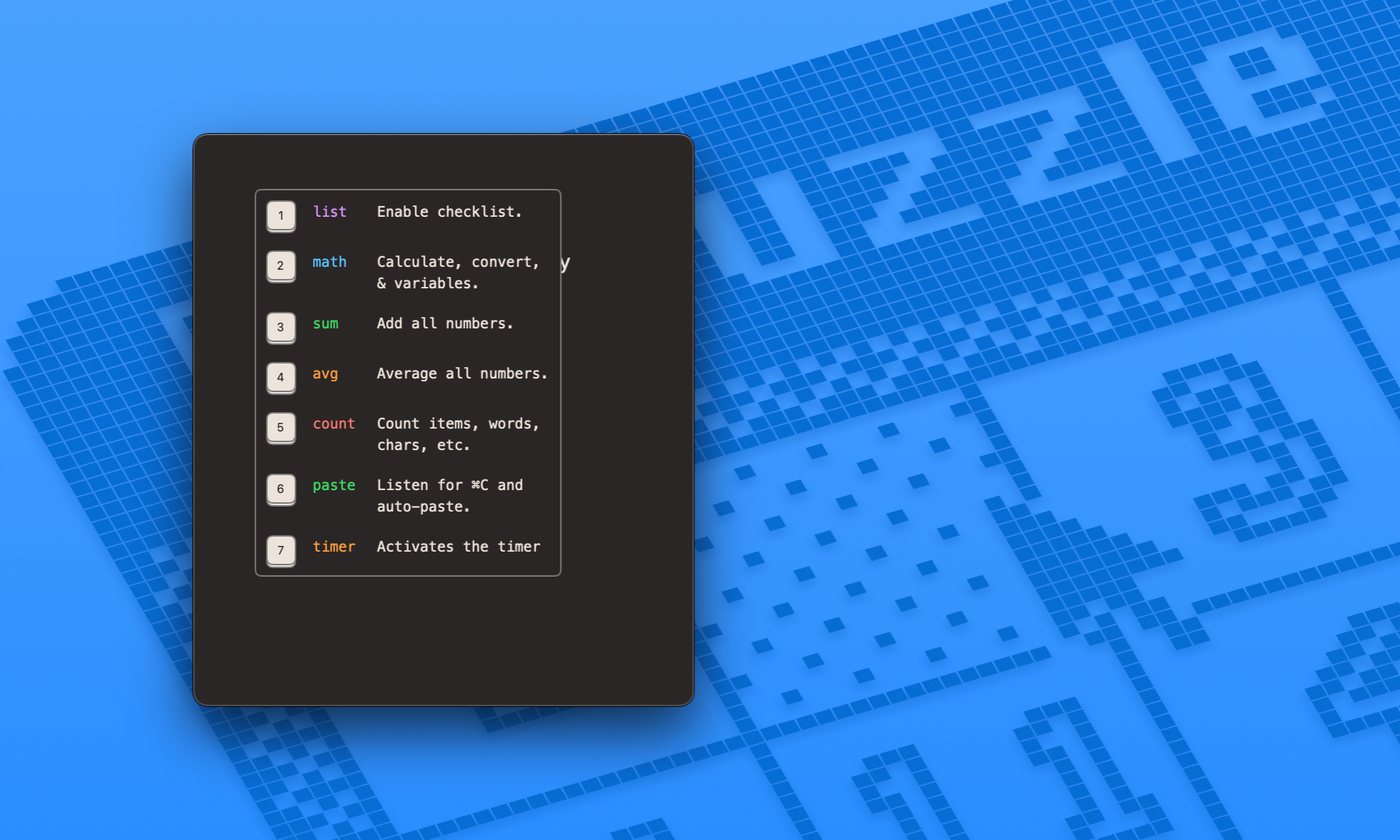Click "Average all numbers." description text

[462, 373]
